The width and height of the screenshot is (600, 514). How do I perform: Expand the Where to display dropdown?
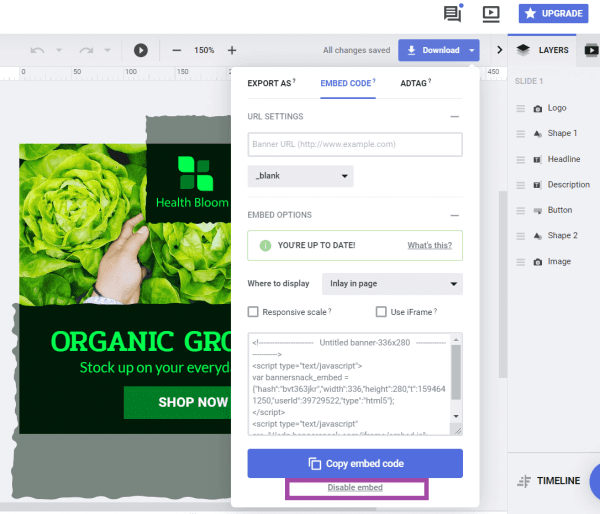point(392,284)
